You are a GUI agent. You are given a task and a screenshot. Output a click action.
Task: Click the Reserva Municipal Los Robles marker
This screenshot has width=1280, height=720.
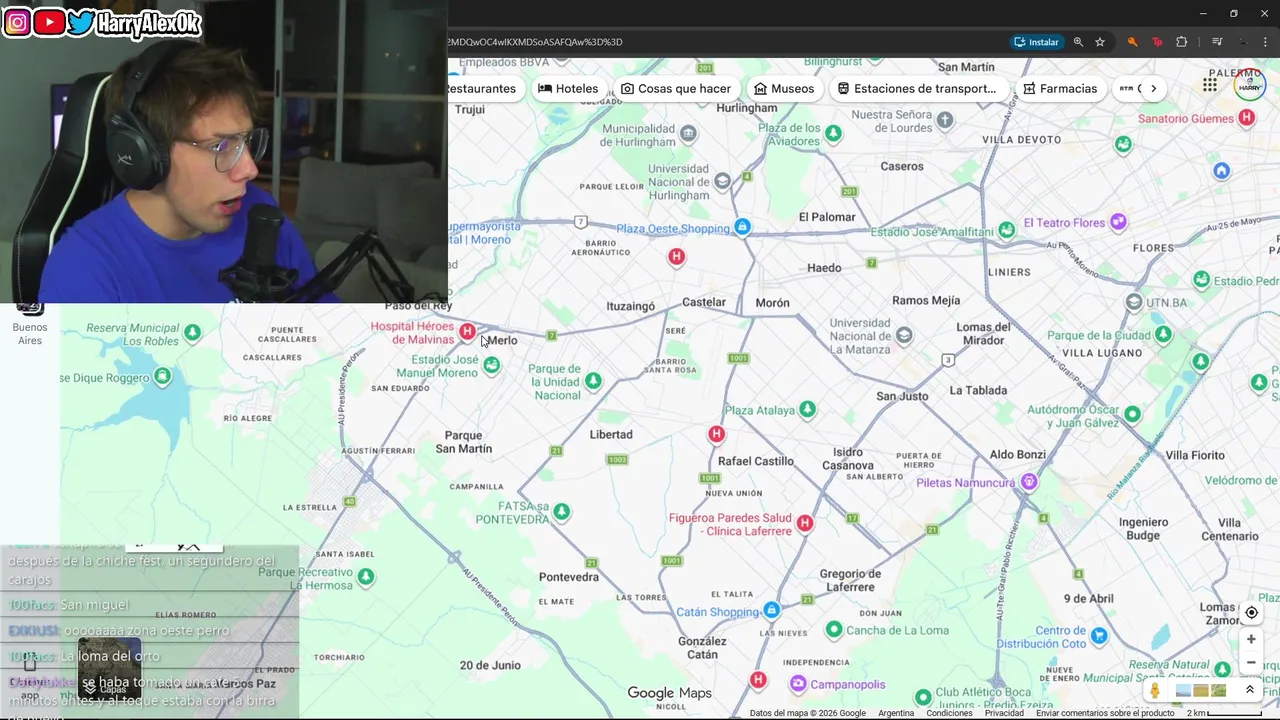point(192,332)
